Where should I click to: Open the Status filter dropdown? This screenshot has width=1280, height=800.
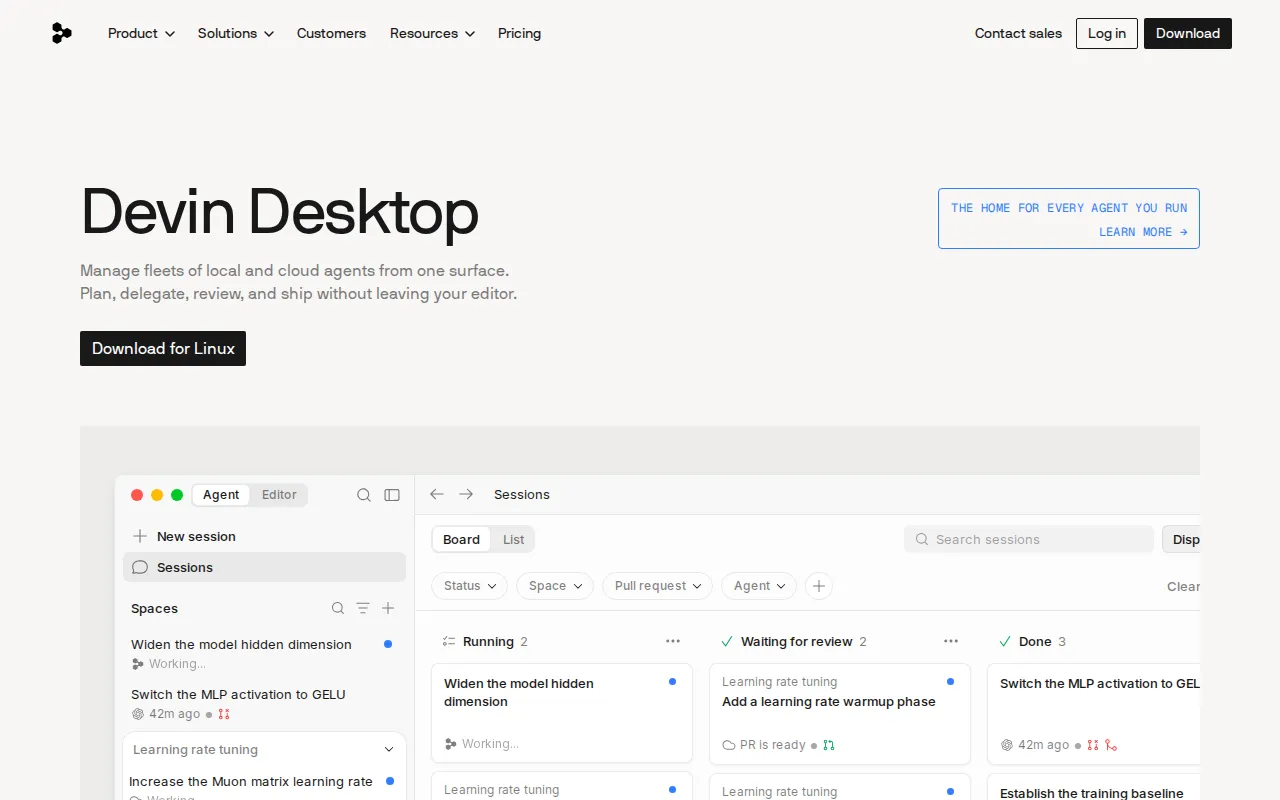(x=470, y=586)
